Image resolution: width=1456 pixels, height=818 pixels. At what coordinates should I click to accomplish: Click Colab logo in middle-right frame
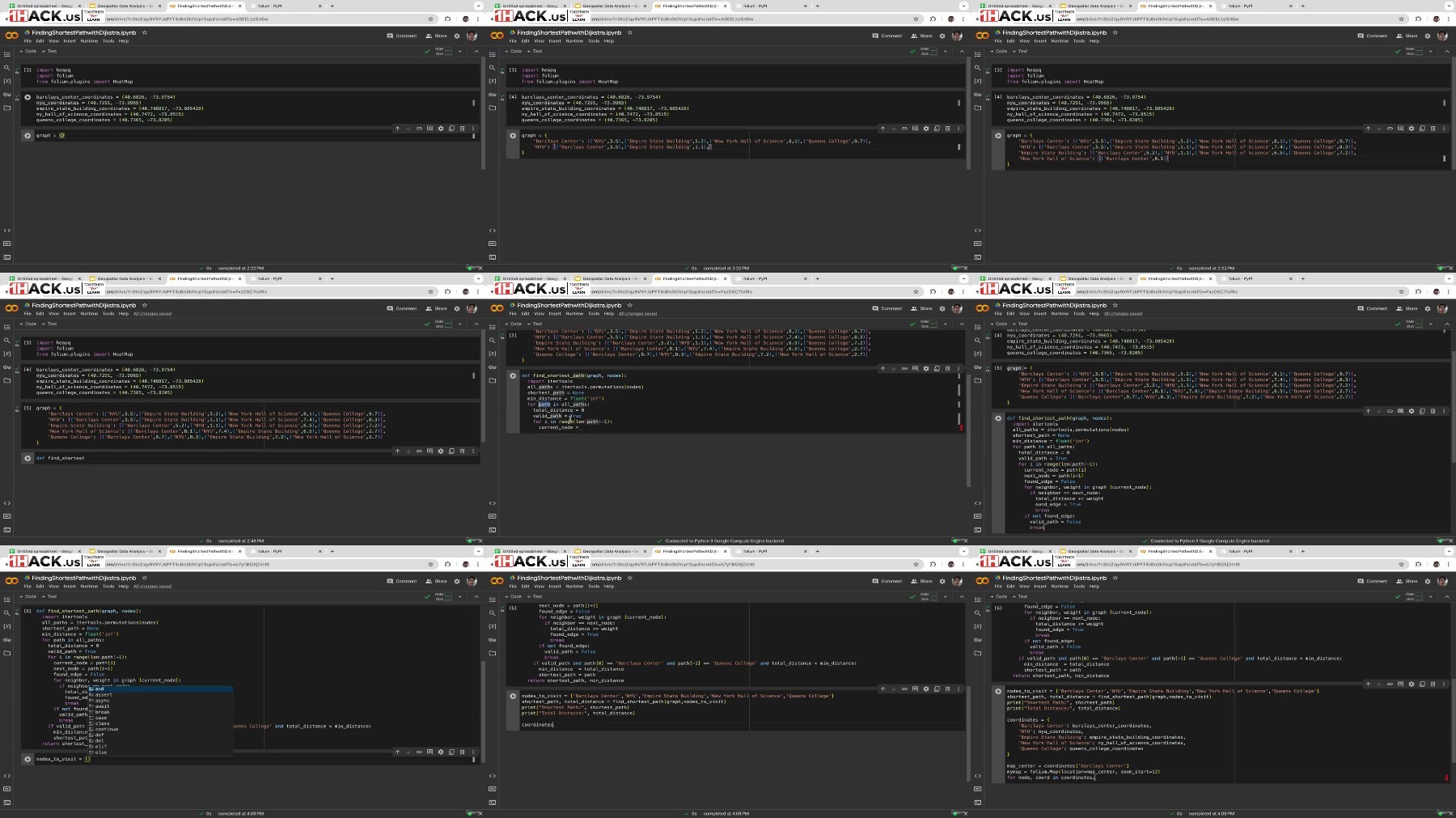pos(982,308)
